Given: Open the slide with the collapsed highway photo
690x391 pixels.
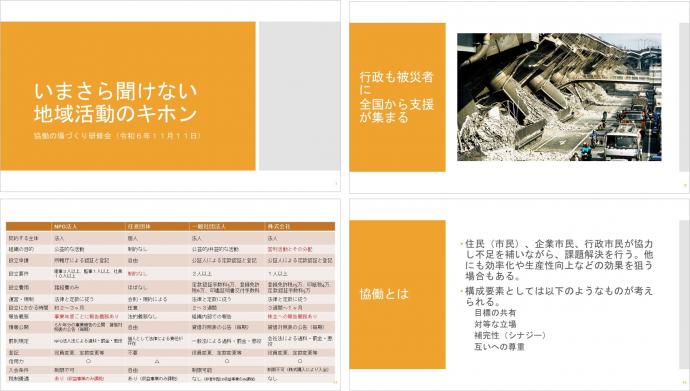Looking at the screenshot, I should [x=519, y=97].
